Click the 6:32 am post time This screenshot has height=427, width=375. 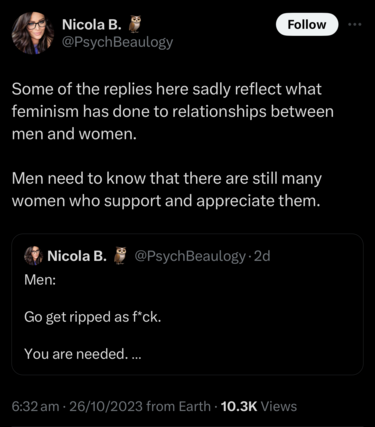click(35, 407)
